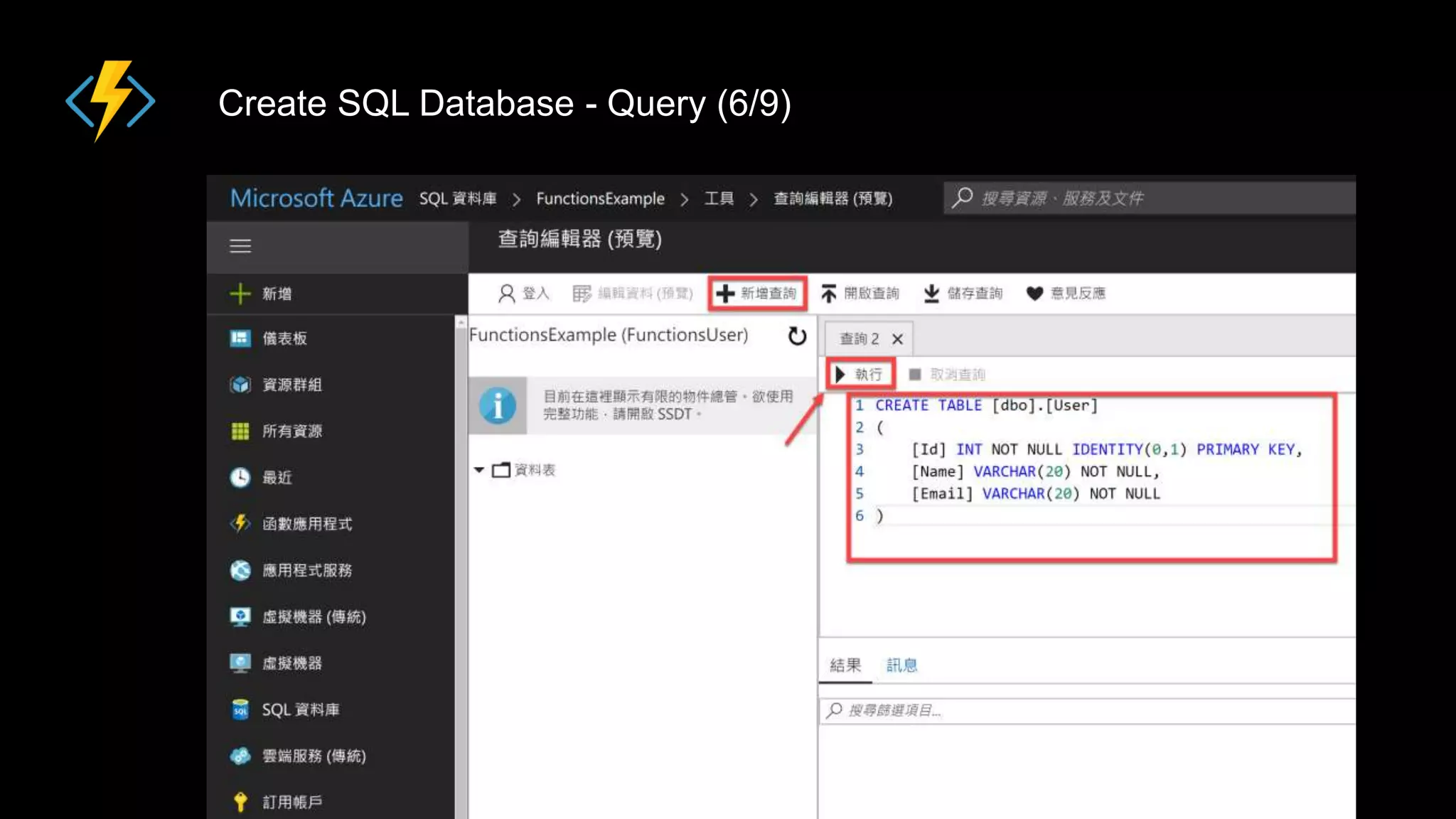Click the SSDT info message text
This screenshot has height=819, width=1456.
[x=668, y=405]
